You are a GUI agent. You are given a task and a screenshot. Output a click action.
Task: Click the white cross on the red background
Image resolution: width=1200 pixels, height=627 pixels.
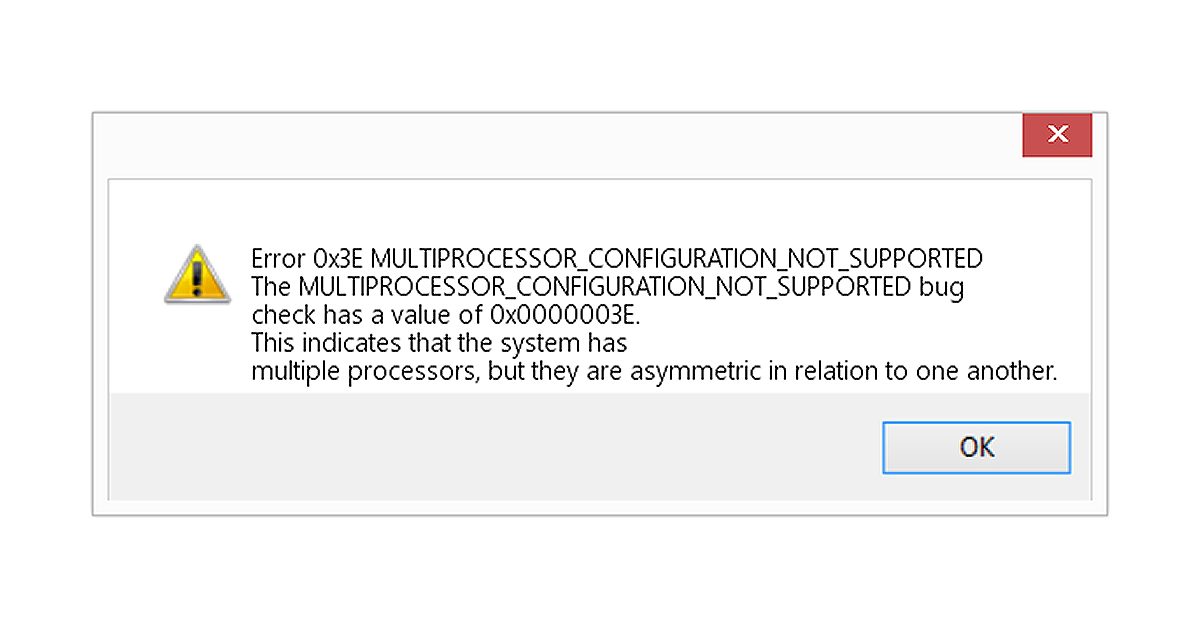pyautogui.click(x=1057, y=134)
